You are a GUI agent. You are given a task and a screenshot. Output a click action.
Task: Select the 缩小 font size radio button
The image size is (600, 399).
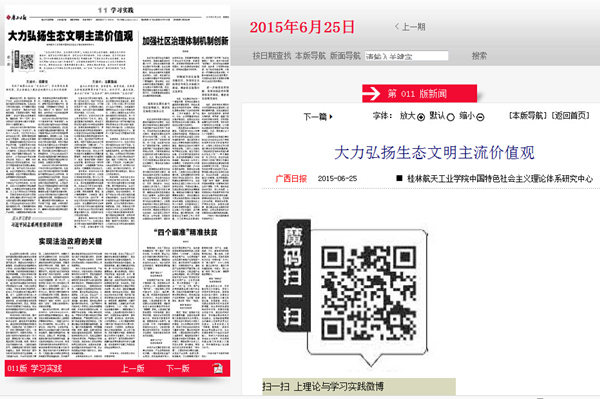tap(480, 117)
